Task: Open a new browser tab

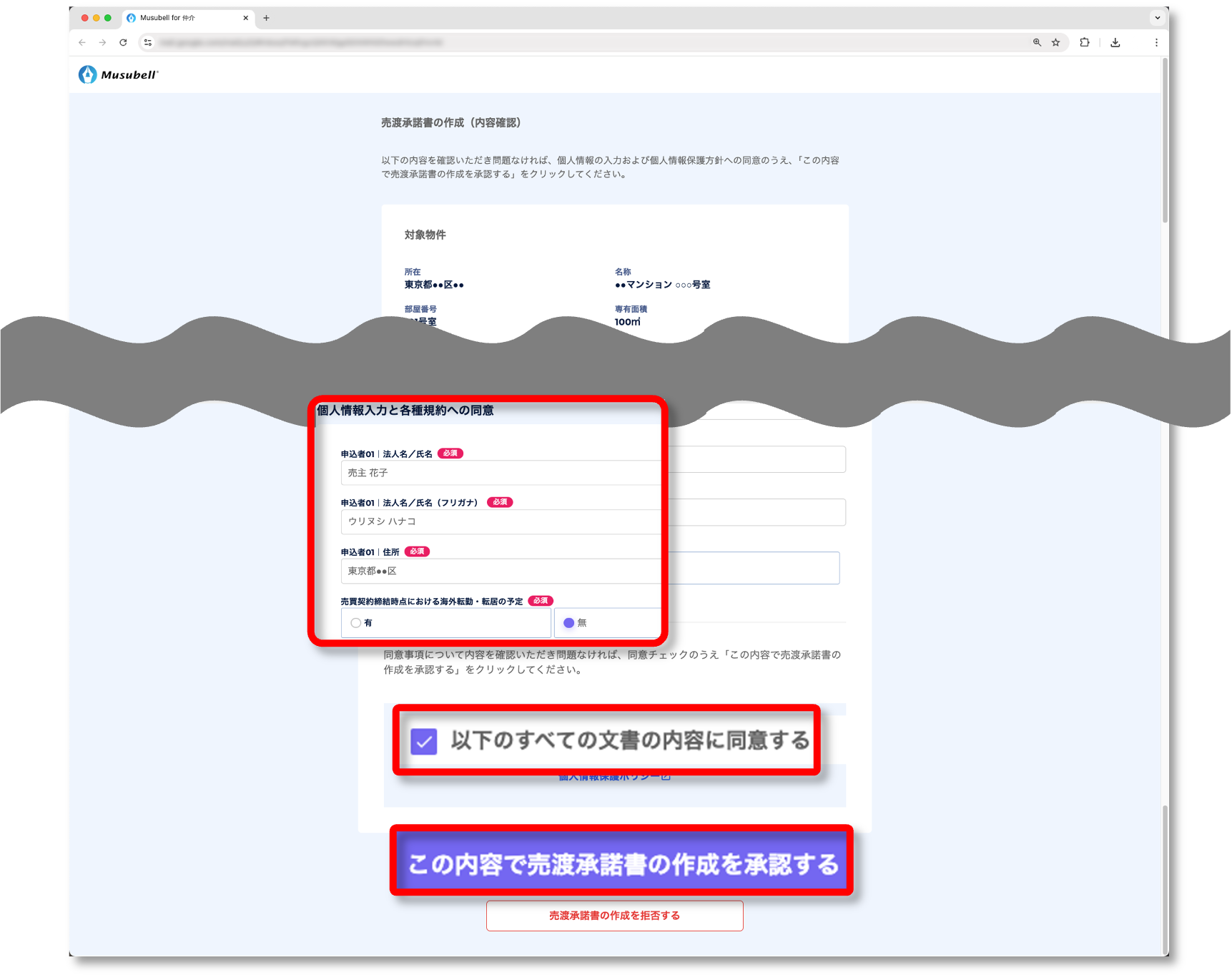Action: coord(266,18)
